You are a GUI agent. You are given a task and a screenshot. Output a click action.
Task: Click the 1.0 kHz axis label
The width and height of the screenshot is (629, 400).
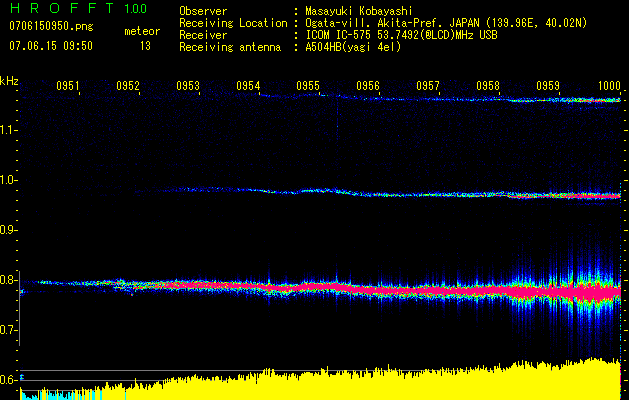coord(9,181)
